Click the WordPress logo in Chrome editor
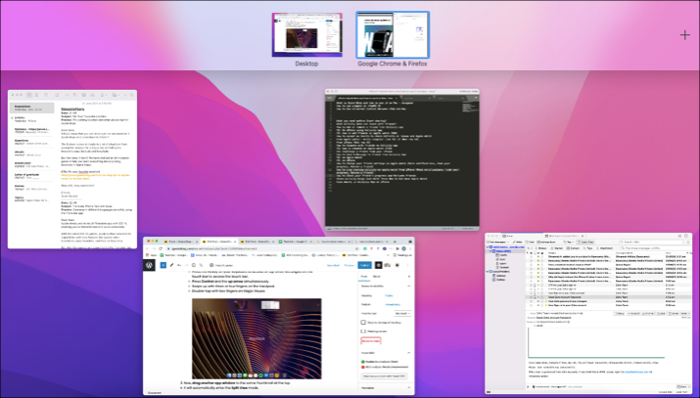 click(x=149, y=265)
